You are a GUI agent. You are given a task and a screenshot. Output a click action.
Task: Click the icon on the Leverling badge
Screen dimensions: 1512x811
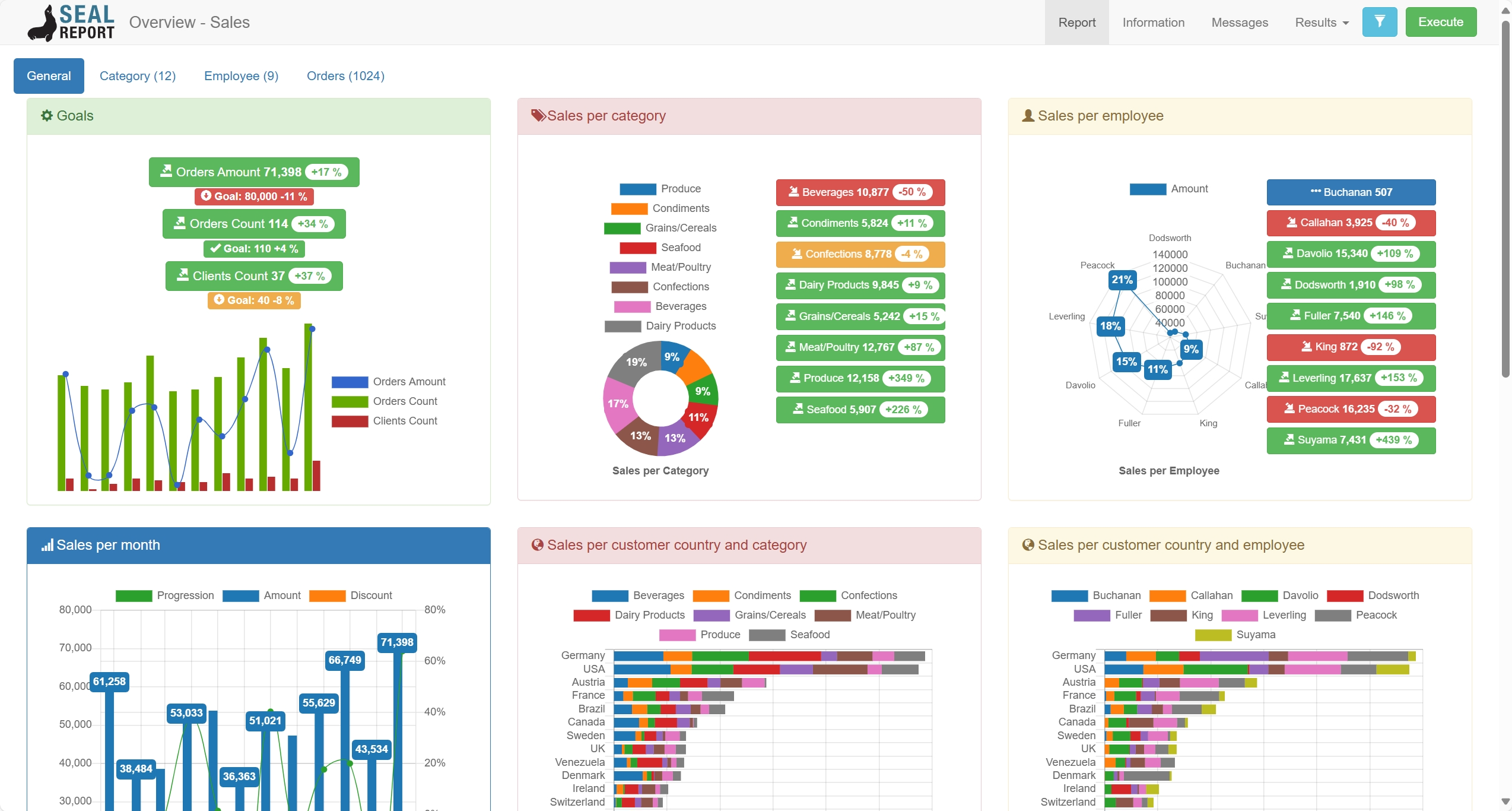coord(1284,377)
